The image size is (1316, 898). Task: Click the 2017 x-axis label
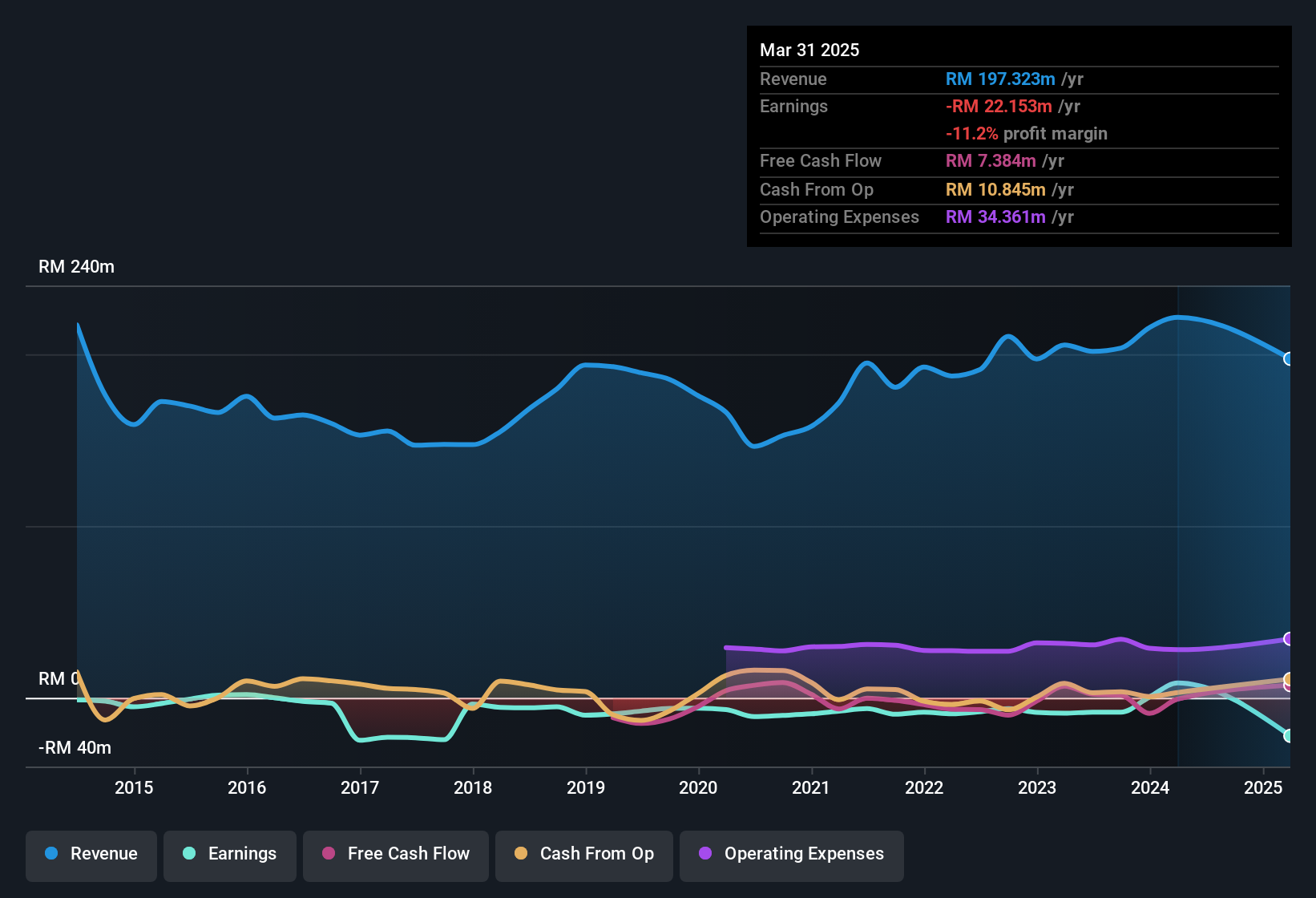point(360,787)
